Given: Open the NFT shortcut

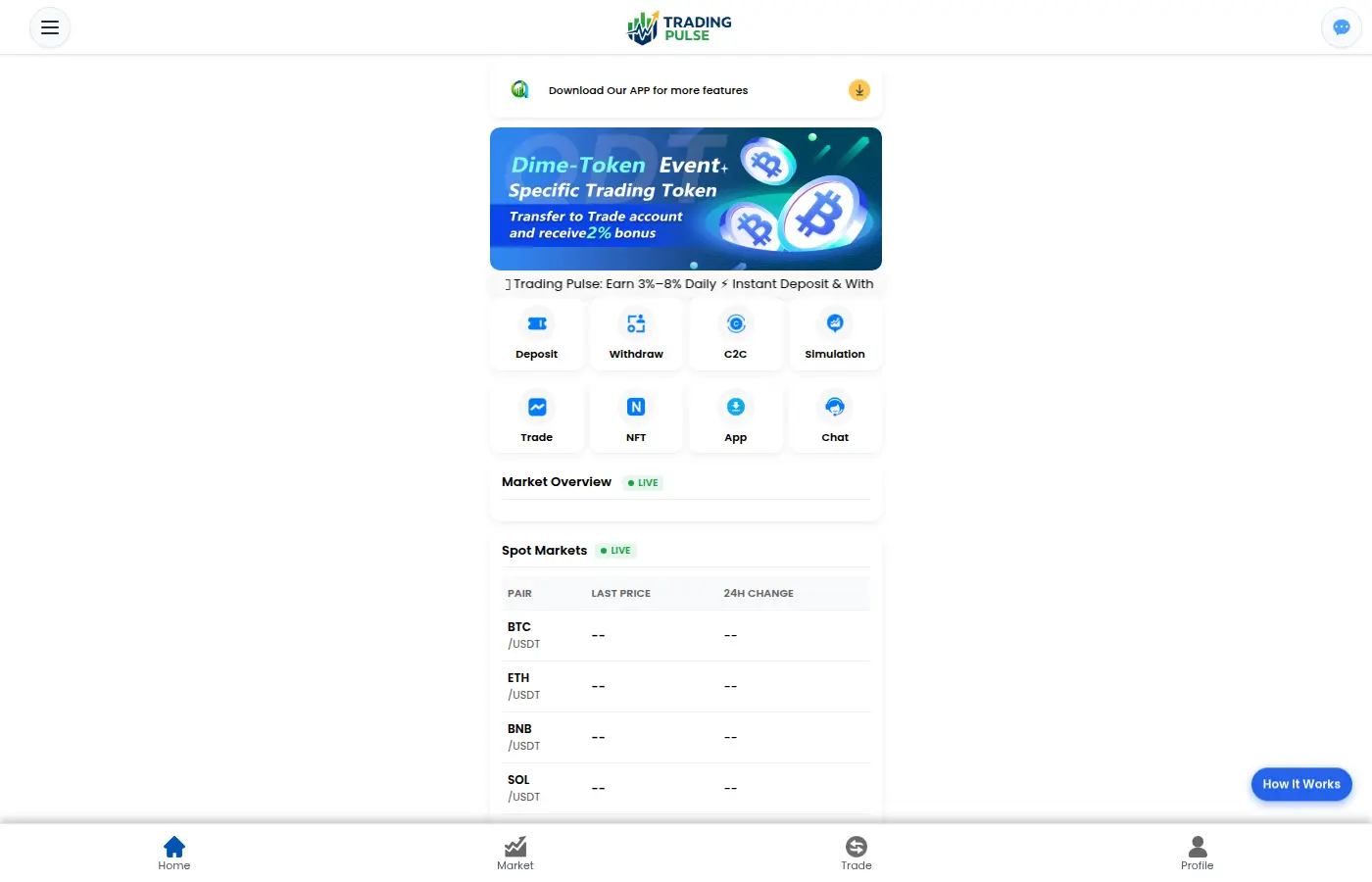Looking at the screenshot, I should (x=636, y=417).
